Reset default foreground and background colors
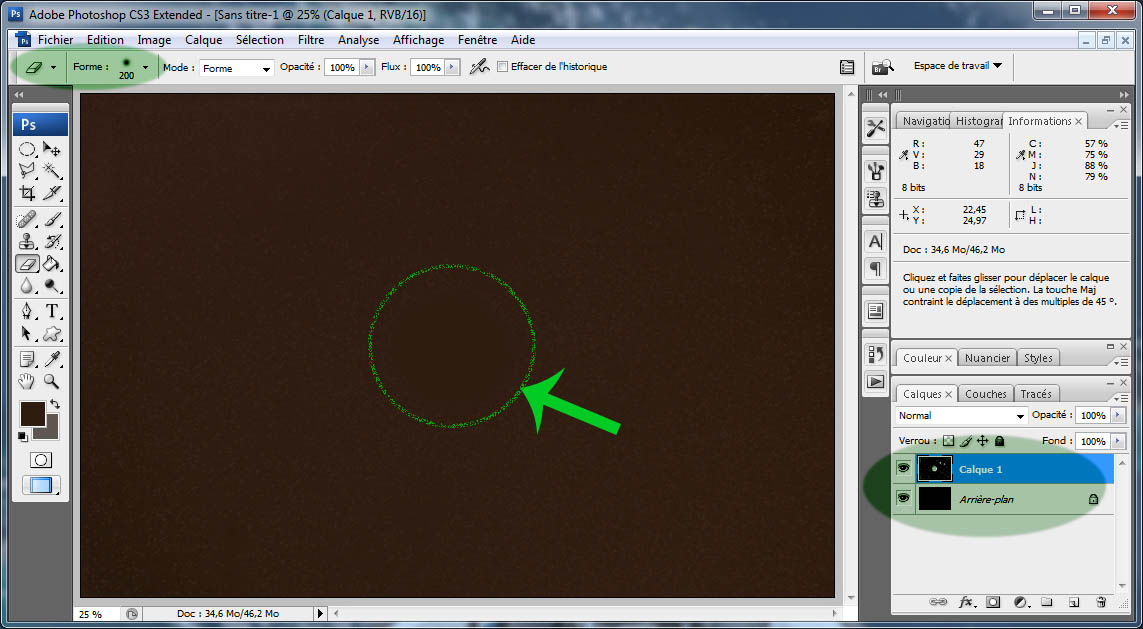The image size is (1143, 629). click(x=23, y=437)
